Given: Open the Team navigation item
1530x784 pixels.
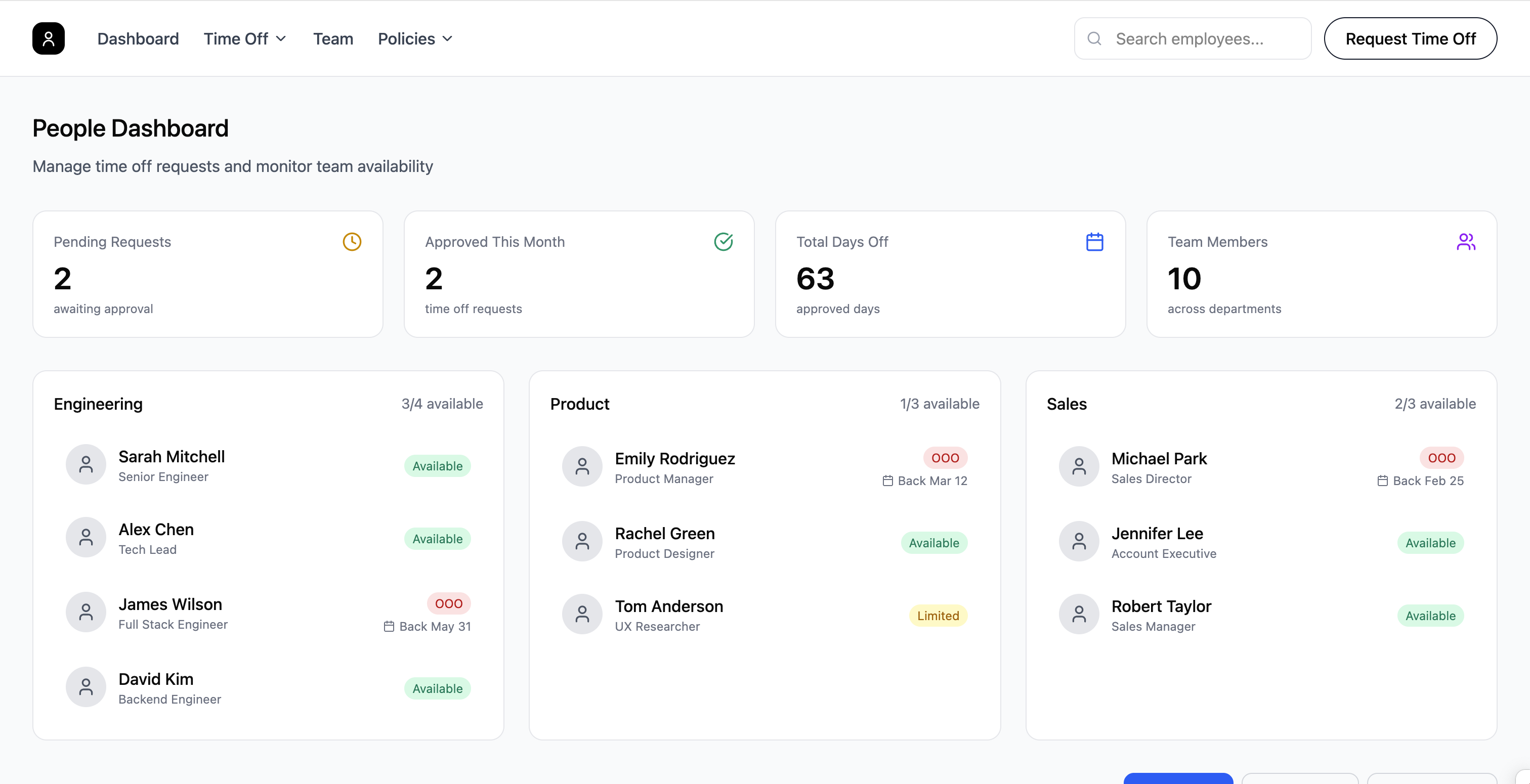Looking at the screenshot, I should (333, 38).
